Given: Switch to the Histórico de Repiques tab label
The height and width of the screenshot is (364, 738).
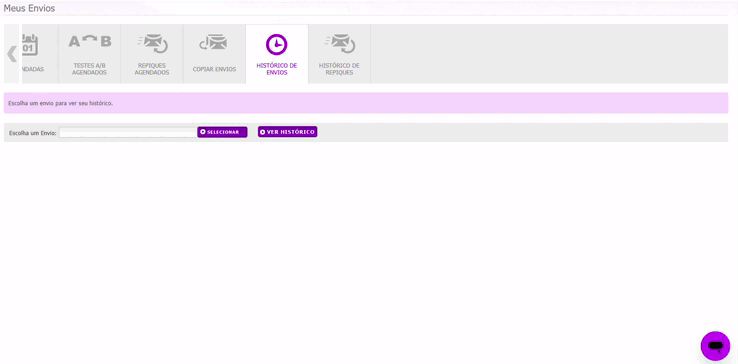Looking at the screenshot, I should [339, 69].
